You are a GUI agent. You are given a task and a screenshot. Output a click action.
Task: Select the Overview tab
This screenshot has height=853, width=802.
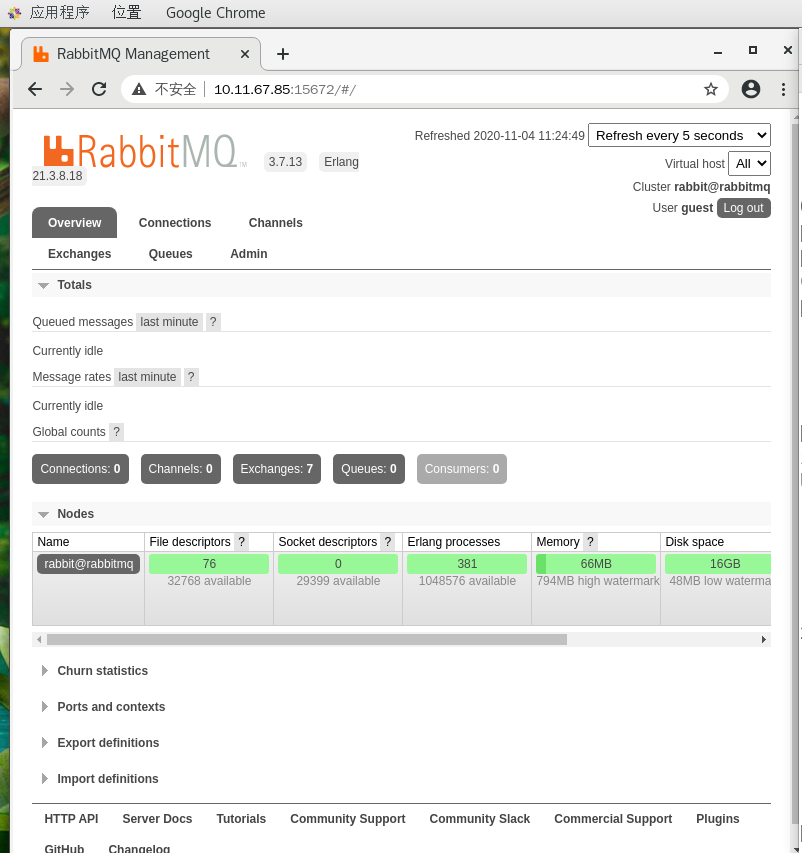coord(75,222)
